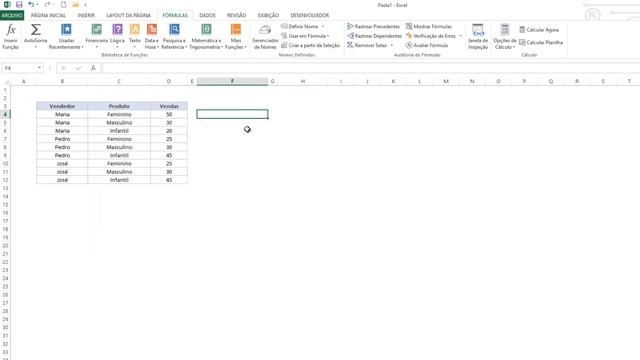640x360 pixels.
Task: Click Calcular Agora
Action: [x=539, y=30]
